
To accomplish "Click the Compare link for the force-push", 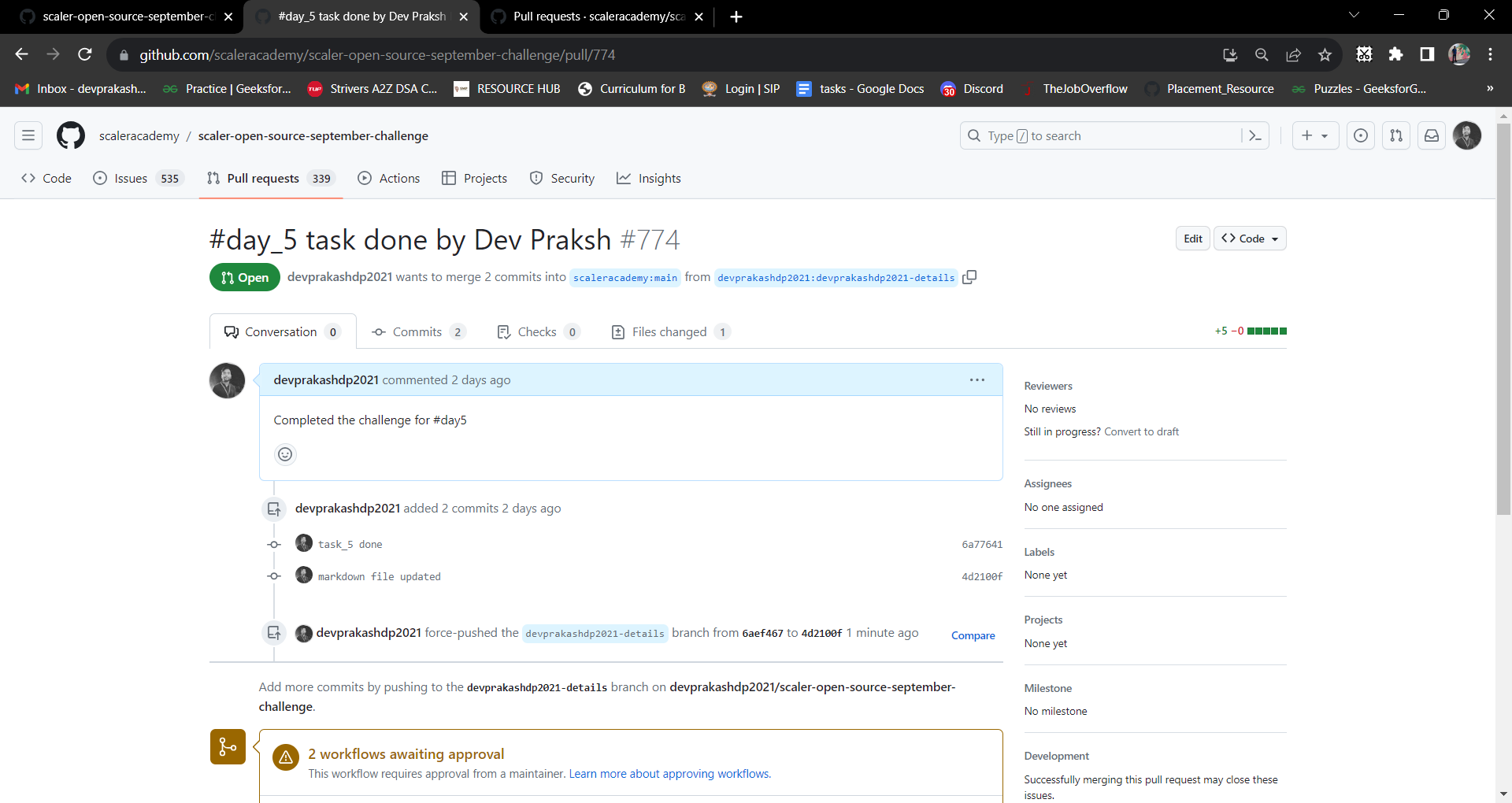I will (x=973, y=635).
